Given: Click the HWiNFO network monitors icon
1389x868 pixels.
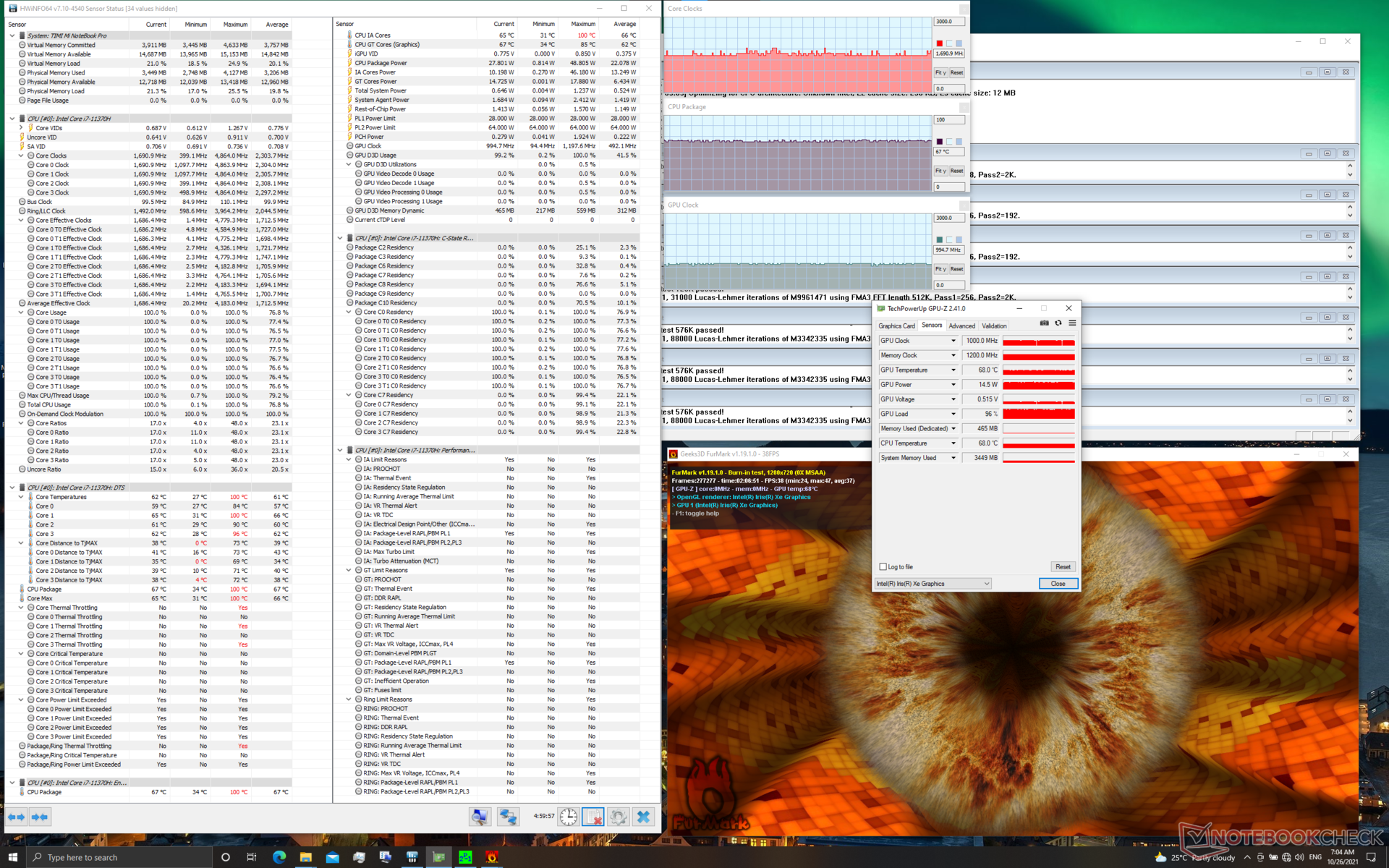Looking at the screenshot, I should 508,817.
